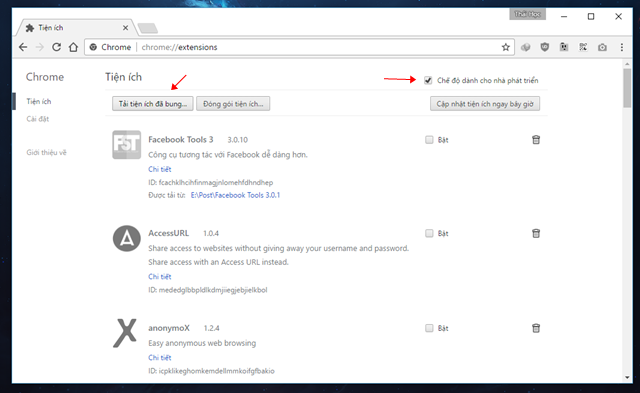Image resolution: width=640 pixels, height=393 pixels.
Task: Click Tải tiện ích đã bung button
Action: [153, 104]
